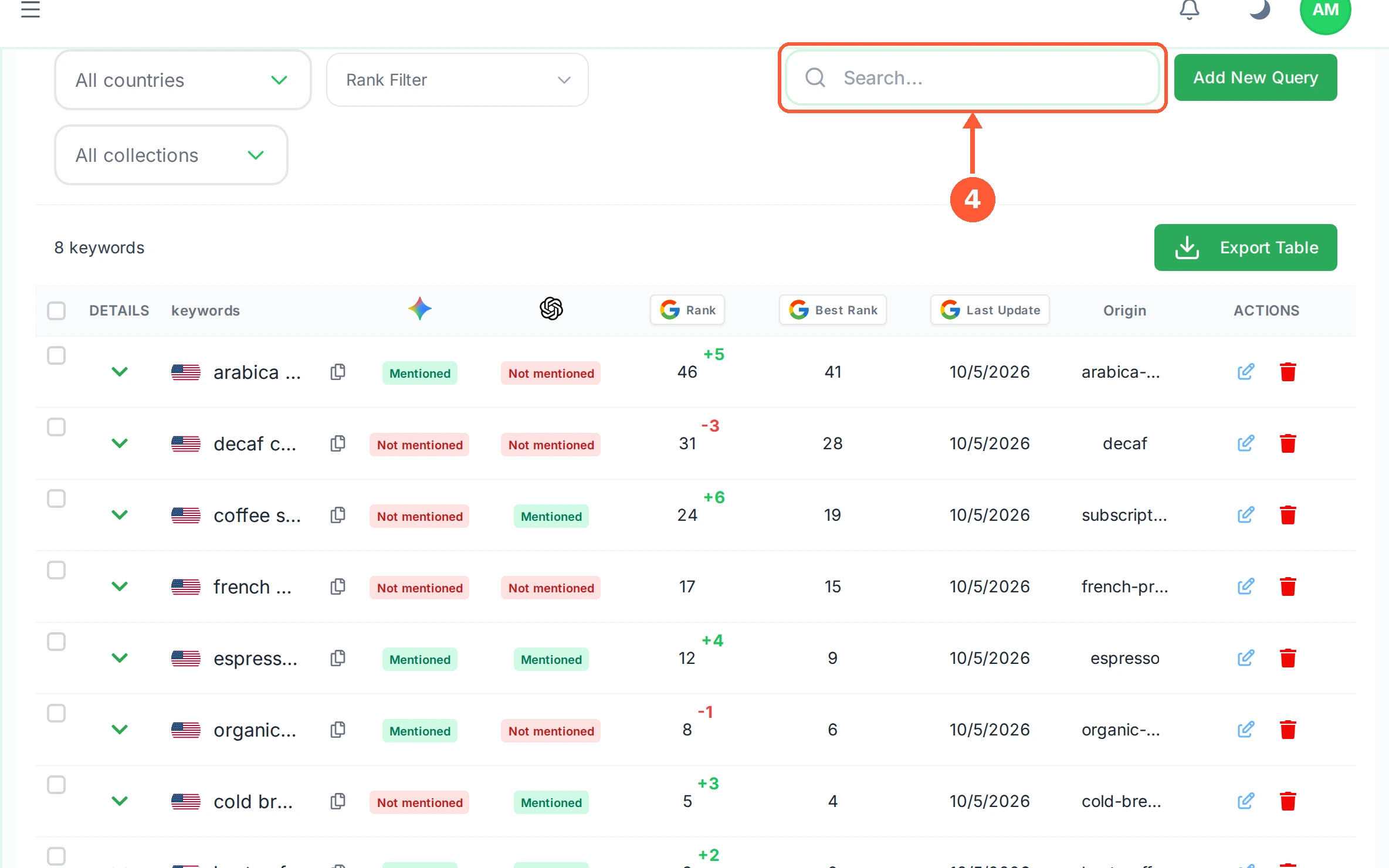Sort by Google Rank column

point(687,310)
